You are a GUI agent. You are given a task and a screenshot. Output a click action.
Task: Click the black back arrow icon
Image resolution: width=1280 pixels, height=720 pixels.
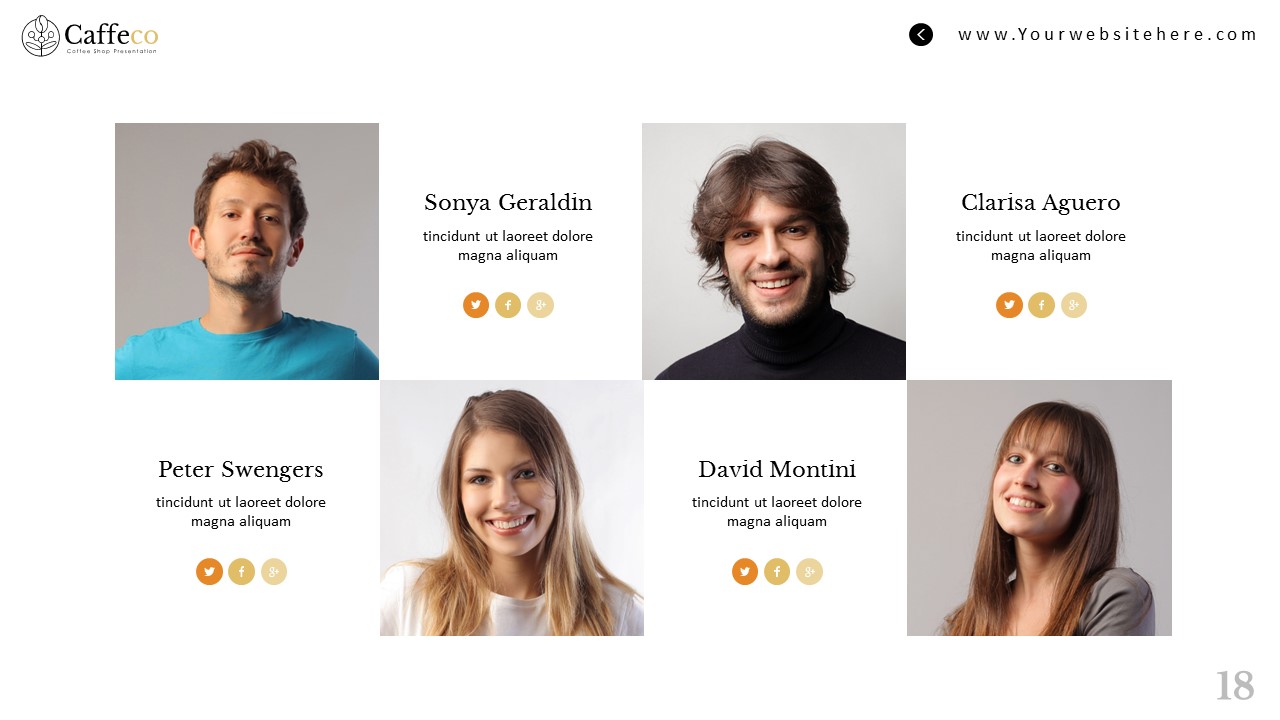(x=921, y=35)
